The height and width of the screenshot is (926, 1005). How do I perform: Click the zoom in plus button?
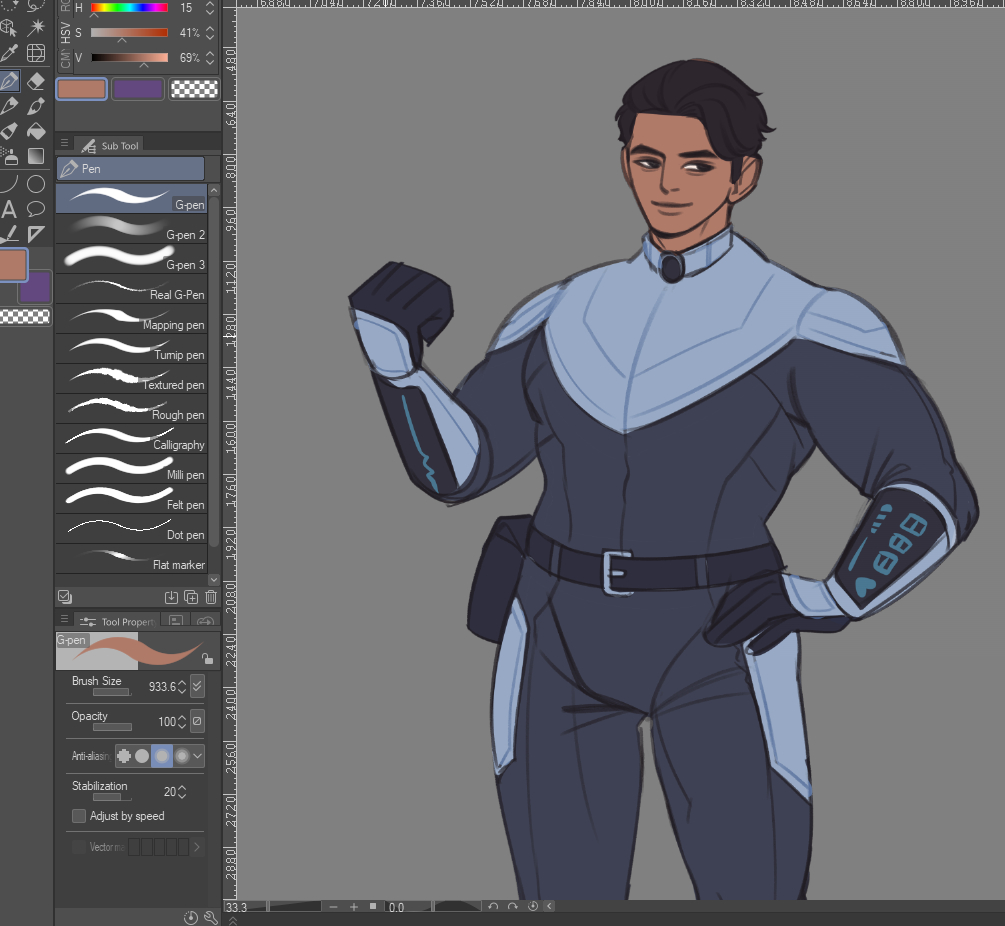353,906
